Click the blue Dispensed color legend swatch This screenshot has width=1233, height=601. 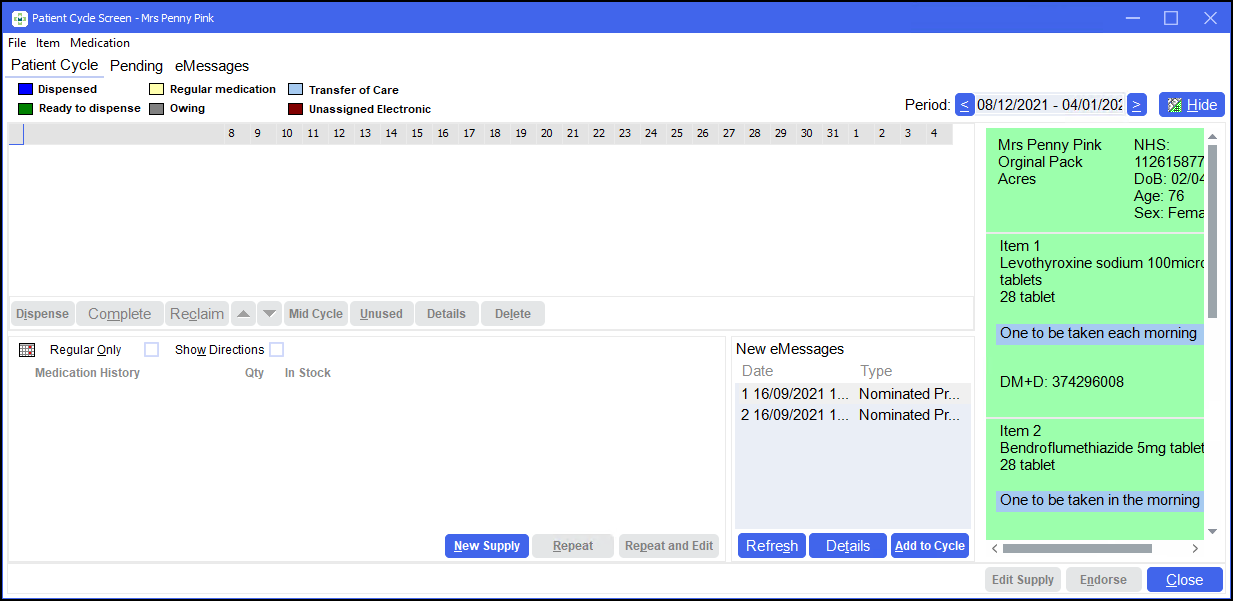click(26, 89)
